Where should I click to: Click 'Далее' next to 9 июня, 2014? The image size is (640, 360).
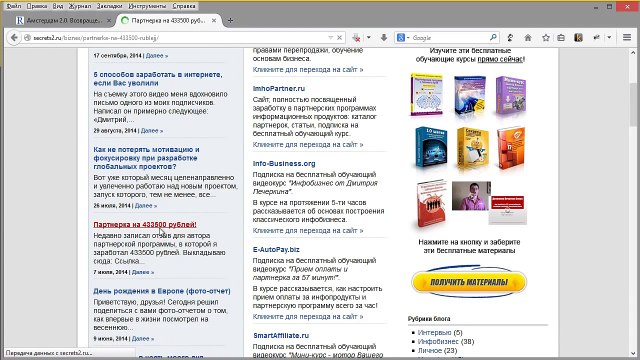pyautogui.click(x=143, y=339)
